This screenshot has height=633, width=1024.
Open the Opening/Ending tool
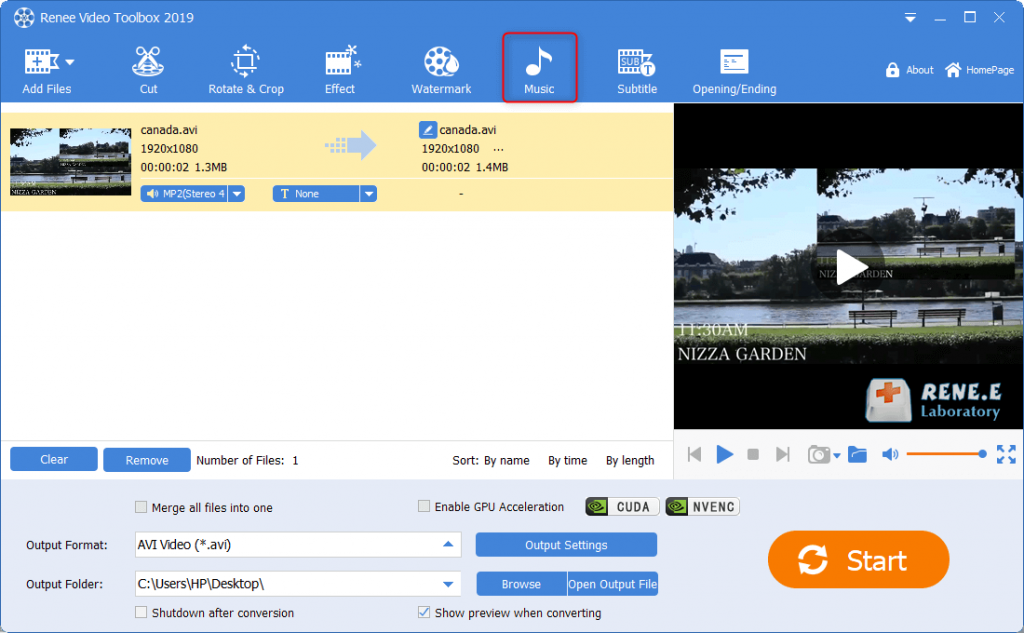(734, 70)
